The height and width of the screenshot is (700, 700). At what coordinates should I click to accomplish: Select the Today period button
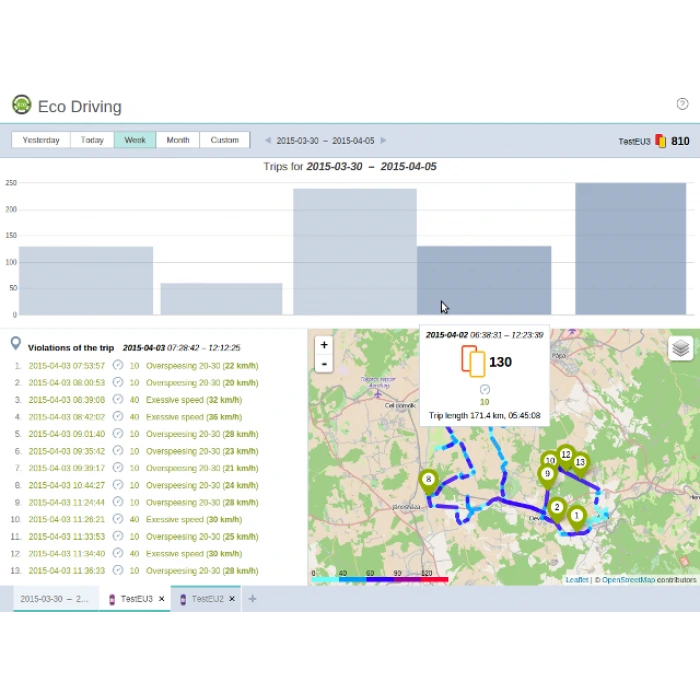[x=92, y=141]
